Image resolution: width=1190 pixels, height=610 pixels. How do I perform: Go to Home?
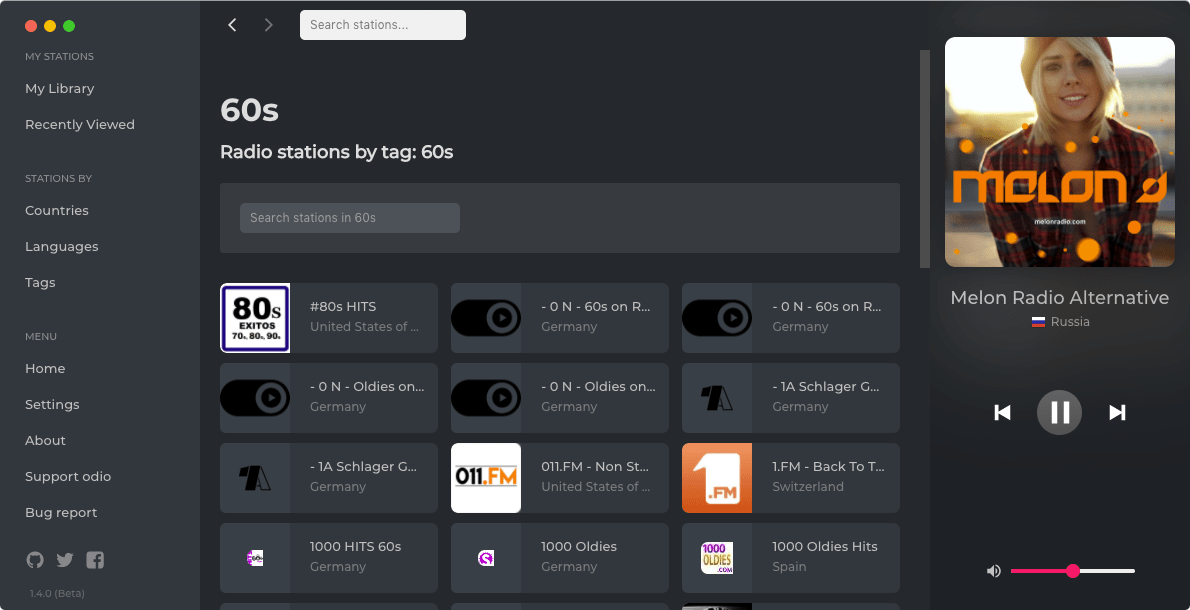click(45, 369)
